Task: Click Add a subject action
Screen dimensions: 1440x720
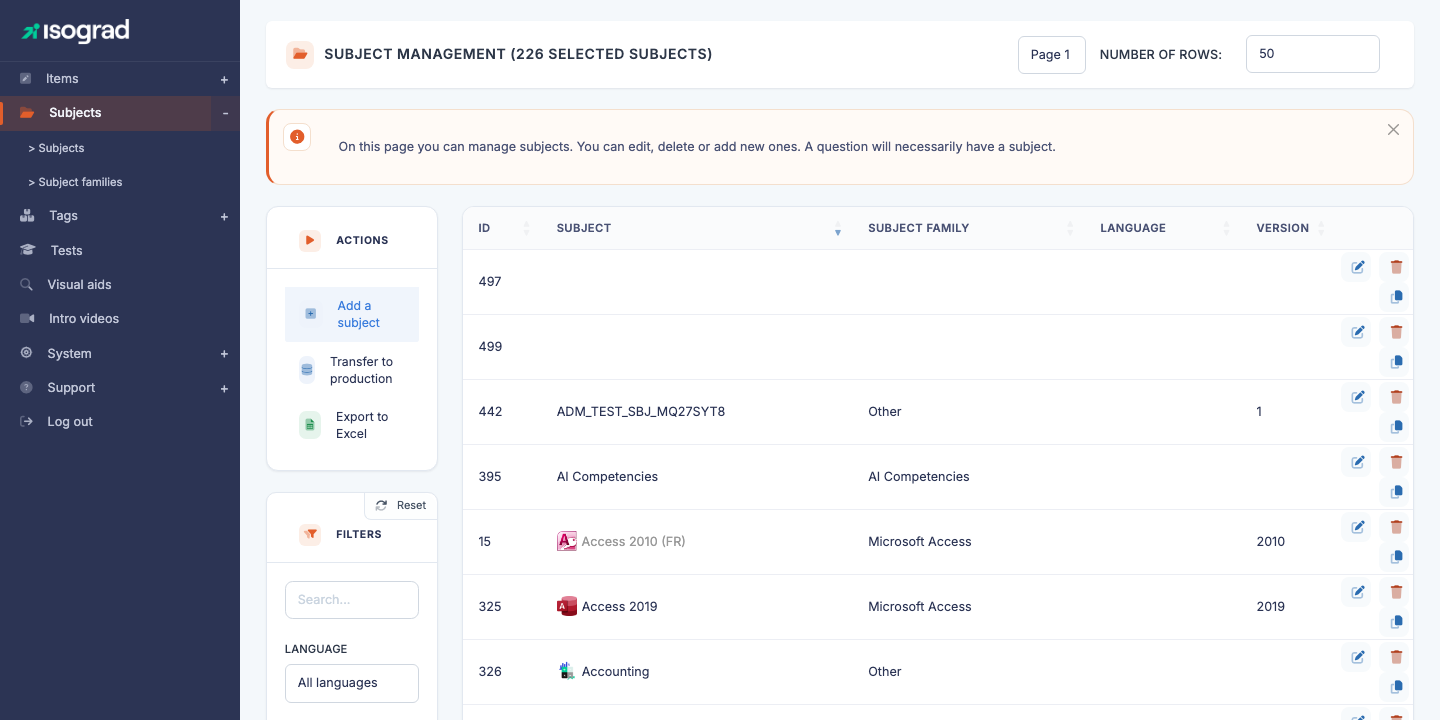Action: (x=352, y=314)
